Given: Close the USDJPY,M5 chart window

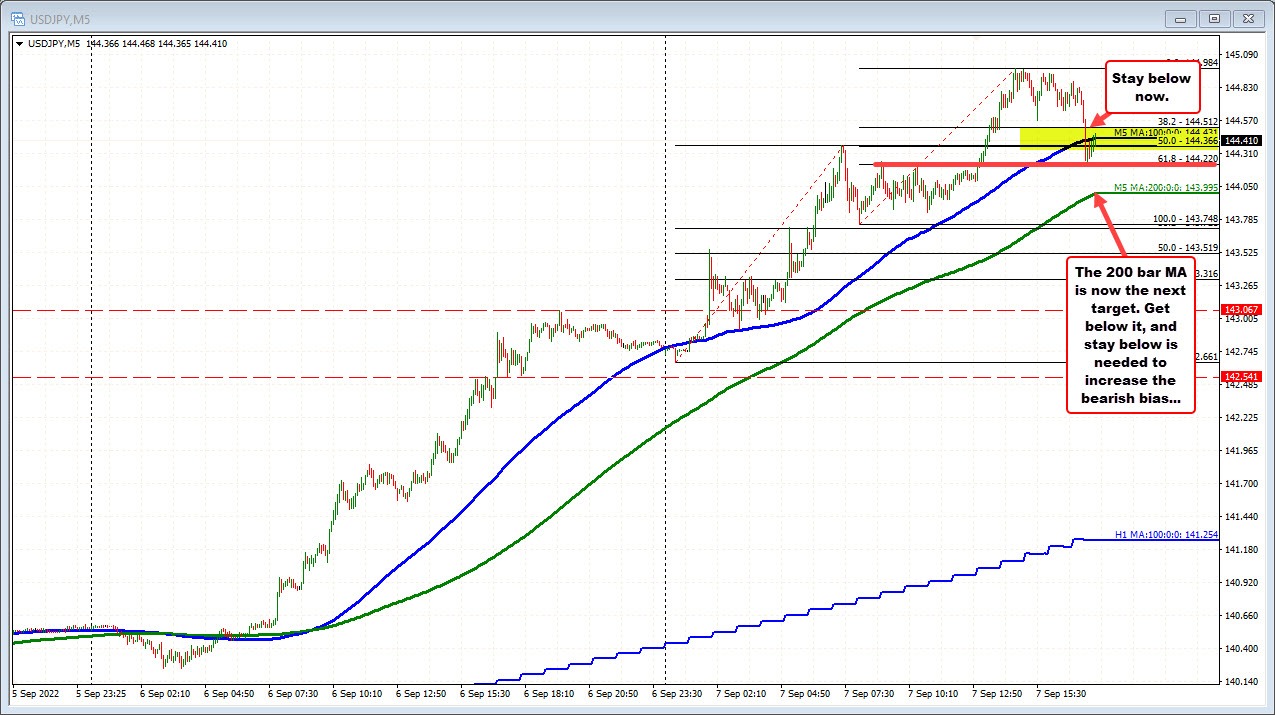Looking at the screenshot, I should [x=1247, y=18].
